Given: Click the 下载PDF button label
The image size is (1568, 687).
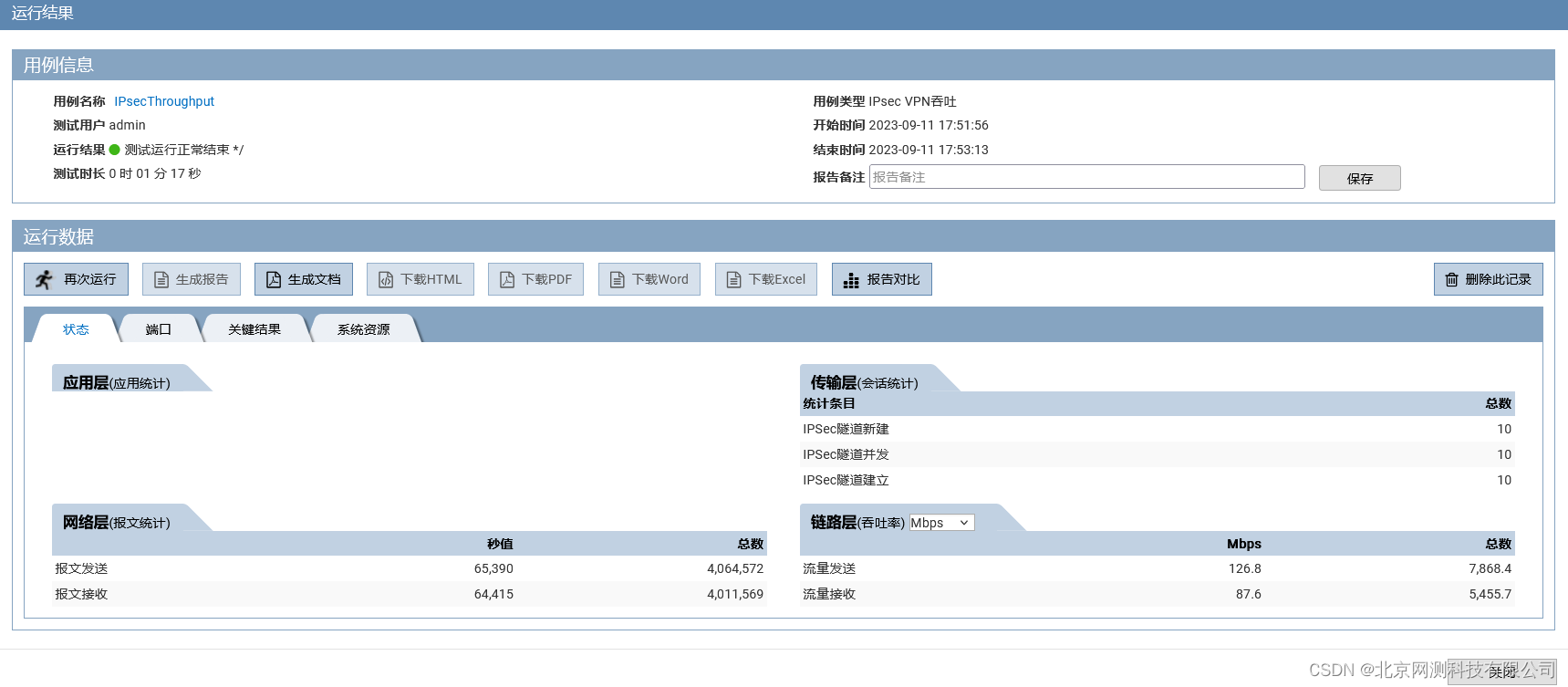Looking at the screenshot, I should click(547, 279).
